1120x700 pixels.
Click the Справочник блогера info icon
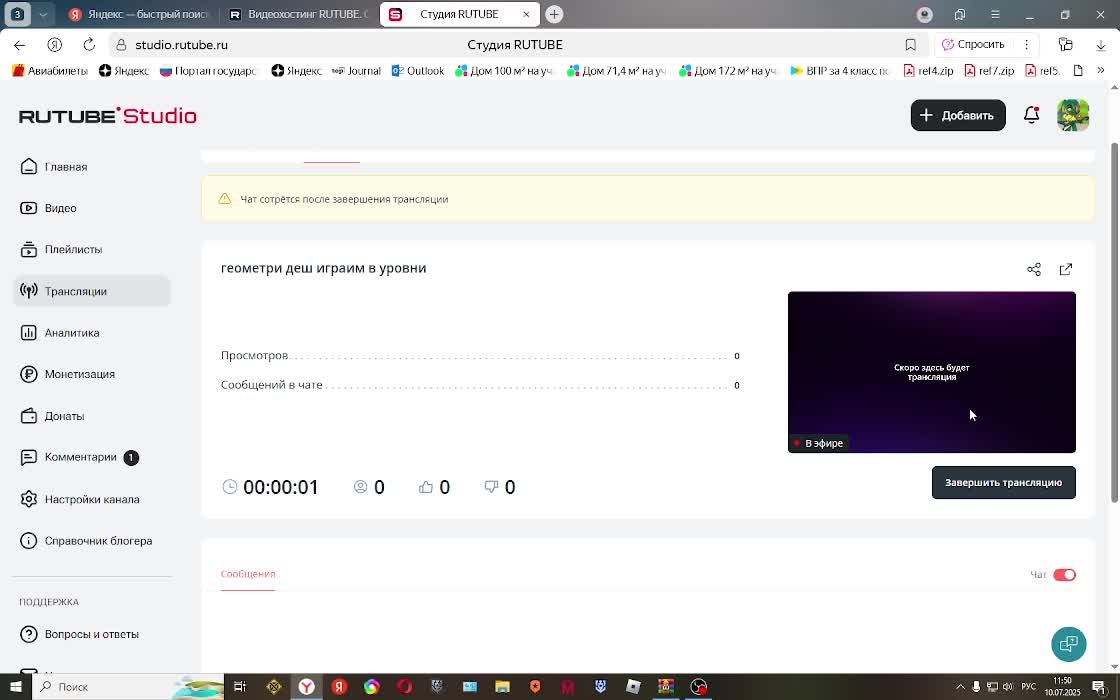point(29,541)
